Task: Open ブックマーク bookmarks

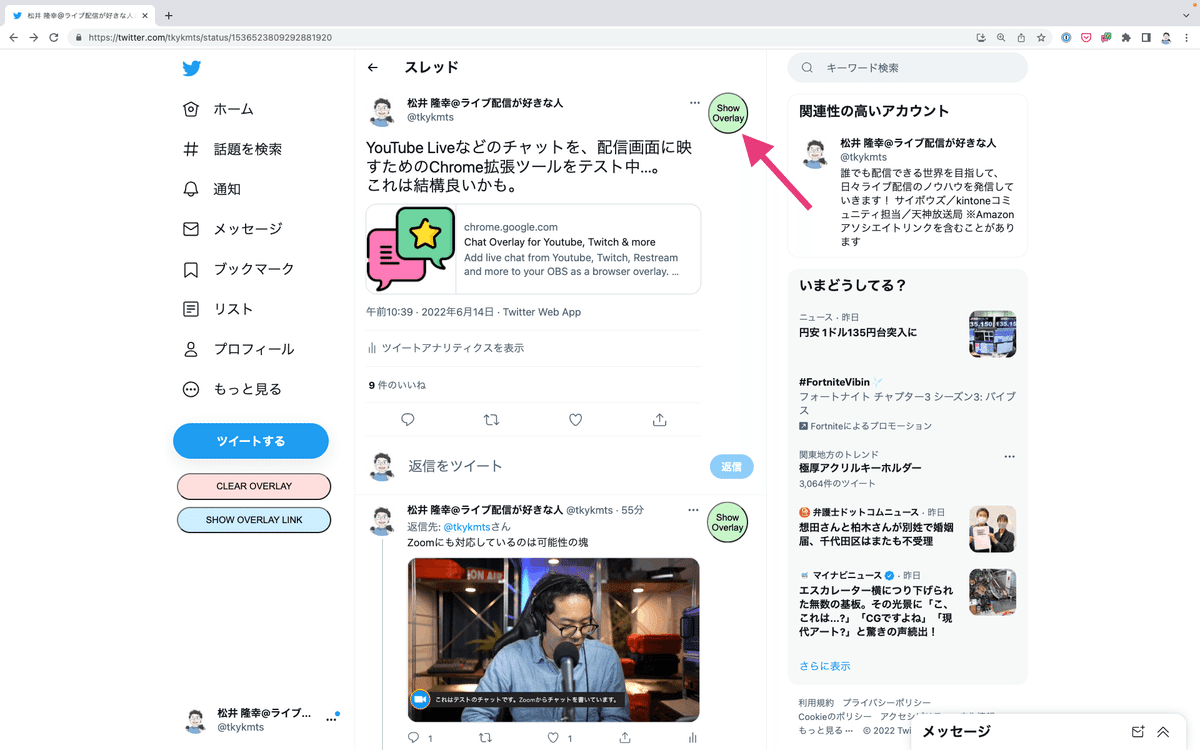Action: tap(239, 269)
